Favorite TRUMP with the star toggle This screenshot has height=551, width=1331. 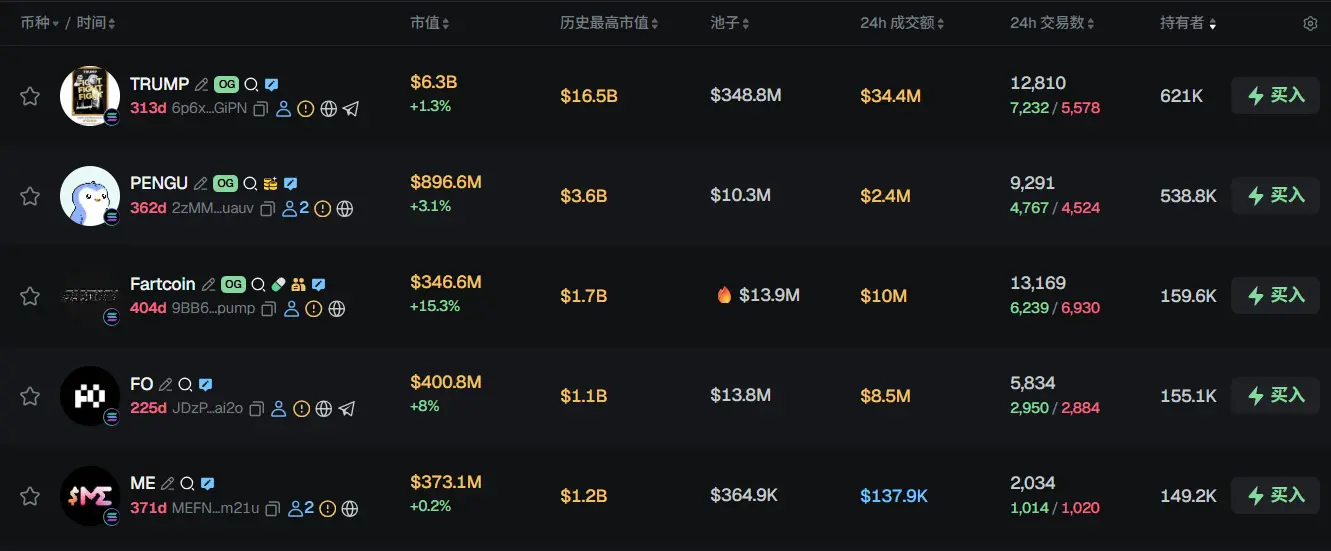click(30, 96)
